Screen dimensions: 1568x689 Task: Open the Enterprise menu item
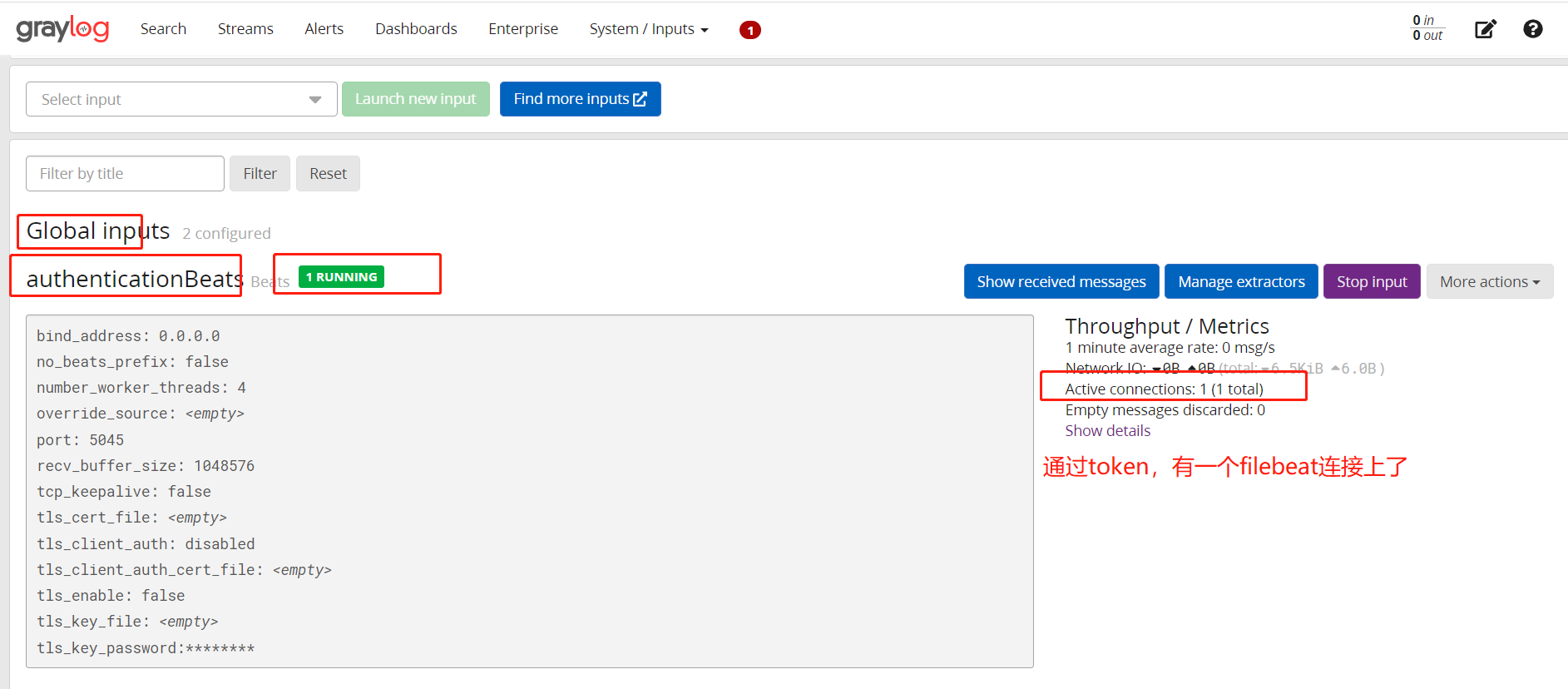pyautogui.click(x=523, y=29)
